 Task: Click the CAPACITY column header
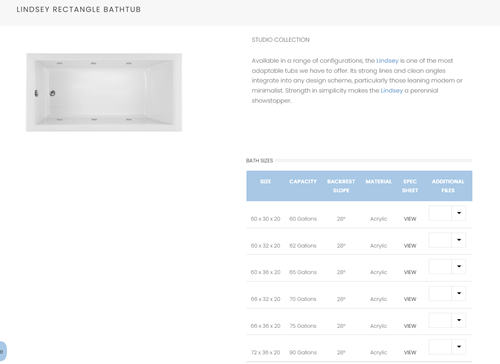(303, 182)
